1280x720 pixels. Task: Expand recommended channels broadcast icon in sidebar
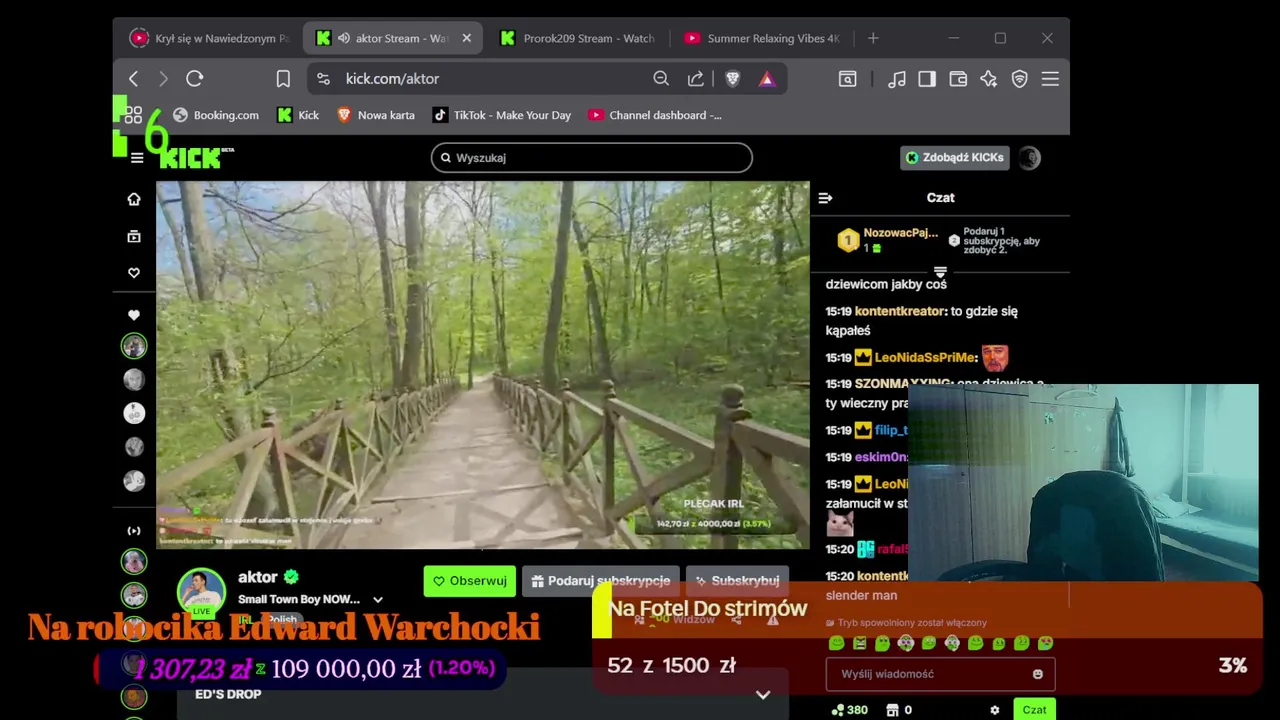134,531
